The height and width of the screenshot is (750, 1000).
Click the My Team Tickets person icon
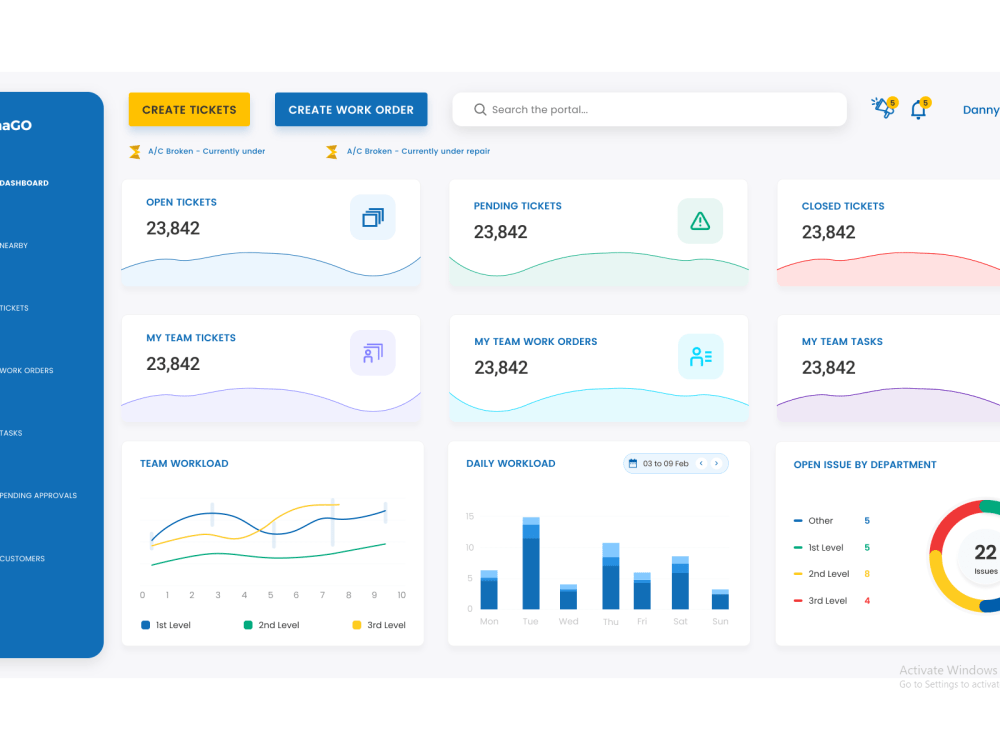pos(373,353)
